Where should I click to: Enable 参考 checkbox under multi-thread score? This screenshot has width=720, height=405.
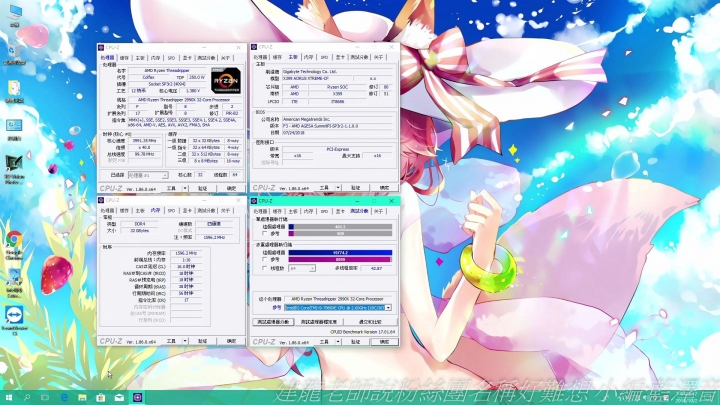click(x=264, y=259)
